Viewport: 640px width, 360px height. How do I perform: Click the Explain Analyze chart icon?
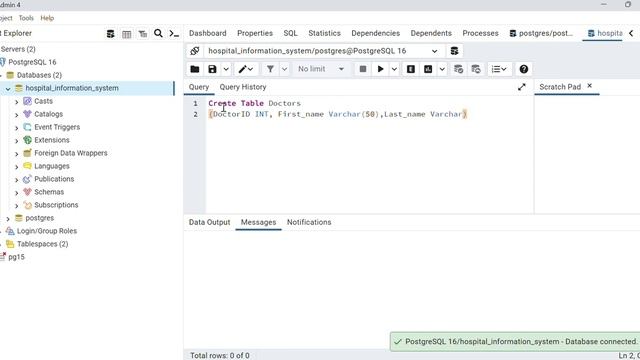tap(428, 69)
